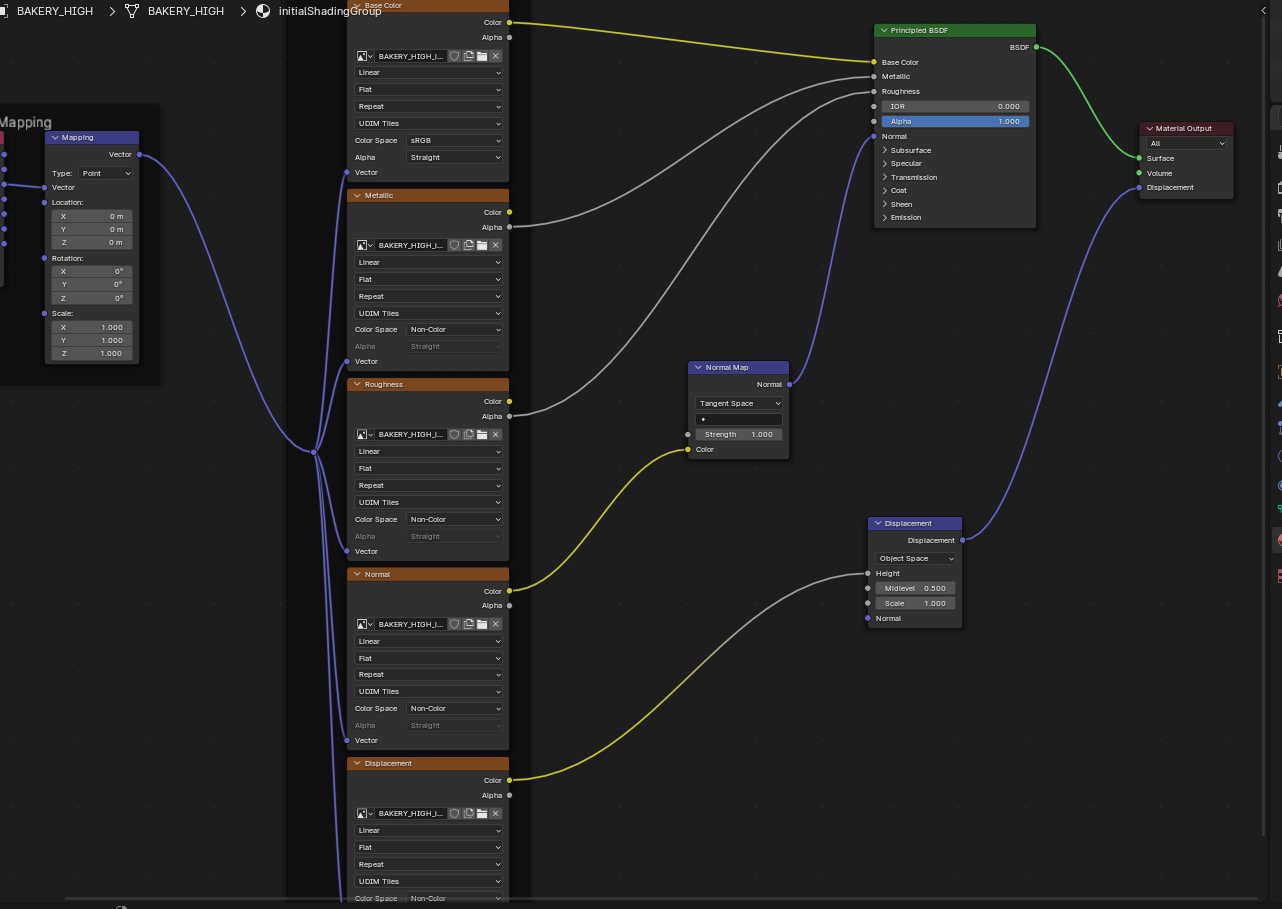Image resolution: width=1282 pixels, height=909 pixels.
Task: Browse image datablock icon in Roughness node
Action: 365,434
